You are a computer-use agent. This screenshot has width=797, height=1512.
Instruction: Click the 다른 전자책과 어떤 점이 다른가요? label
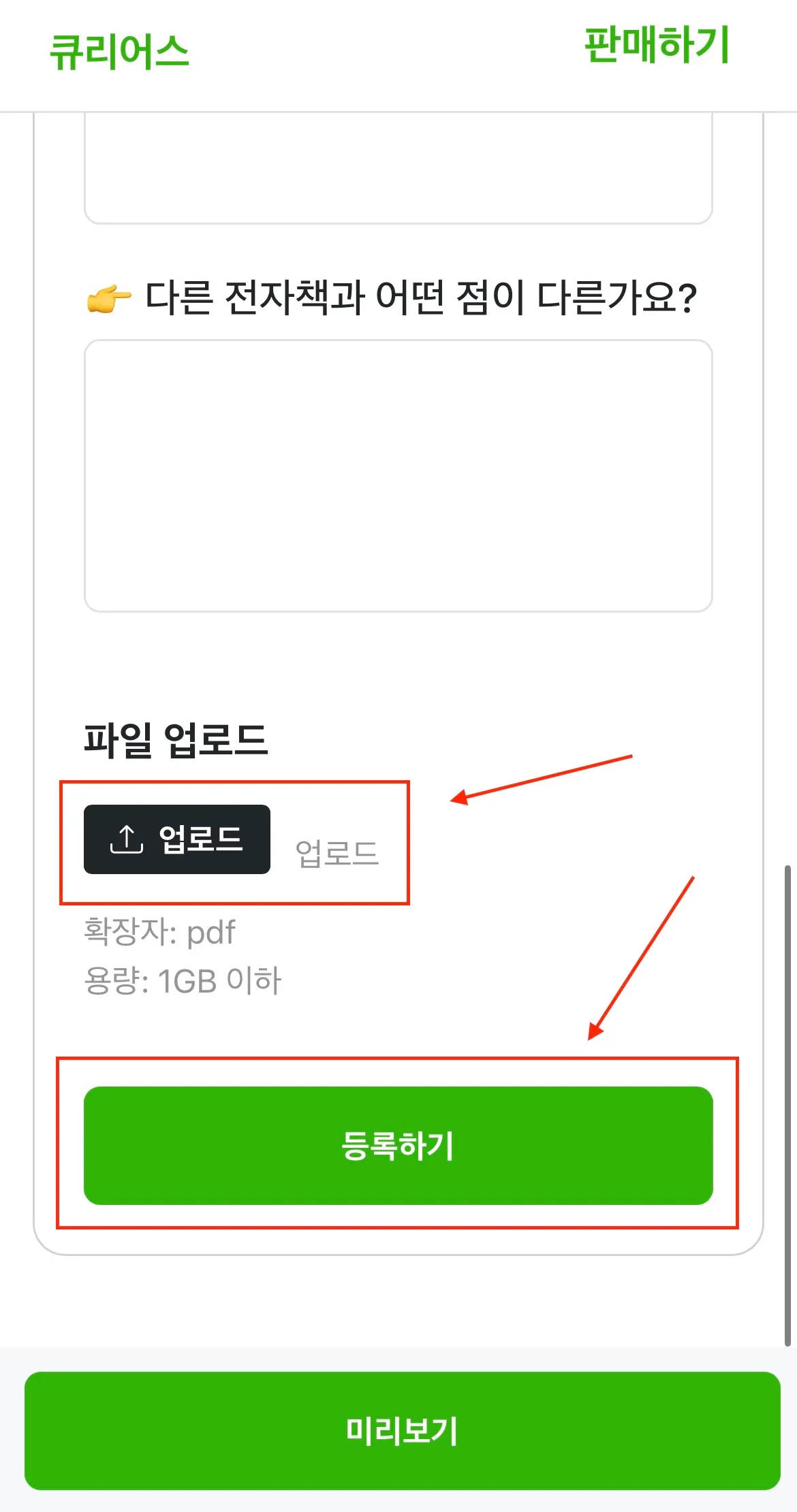(421, 298)
